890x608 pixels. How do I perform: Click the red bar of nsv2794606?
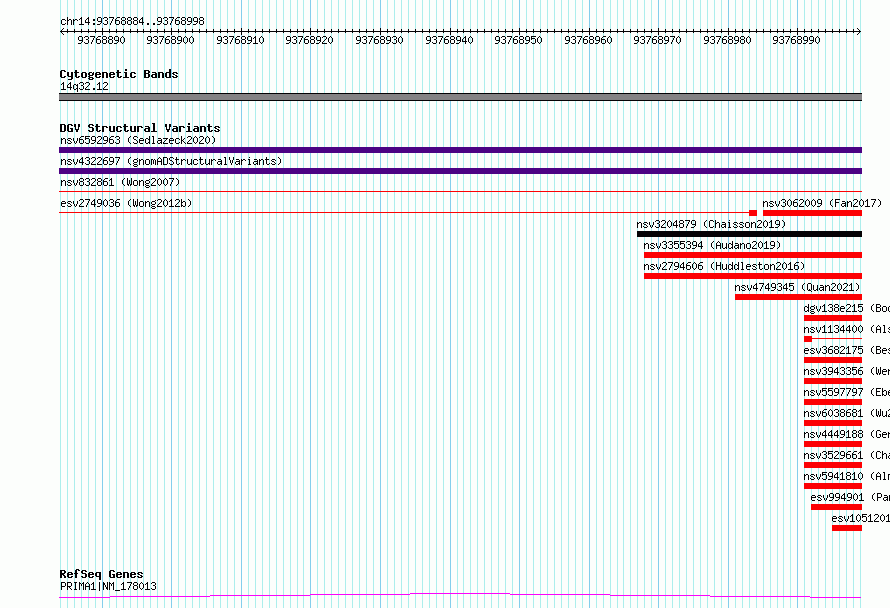tap(753, 276)
